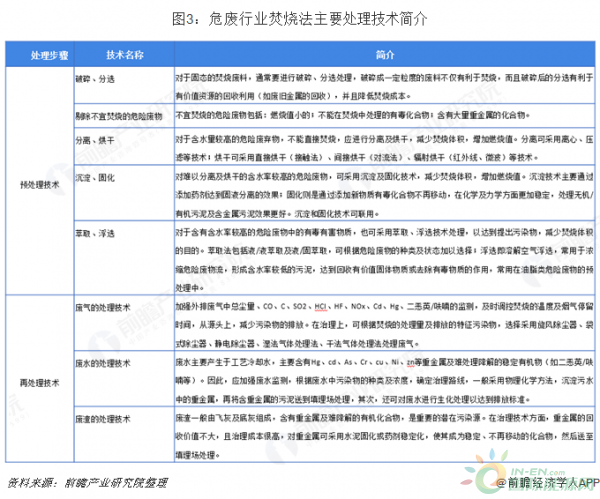This screenshot has width=600, height=499.
Task: Click the 资料来源：前瞻产业研究院整理 source text
Action: tap(75, 481)
